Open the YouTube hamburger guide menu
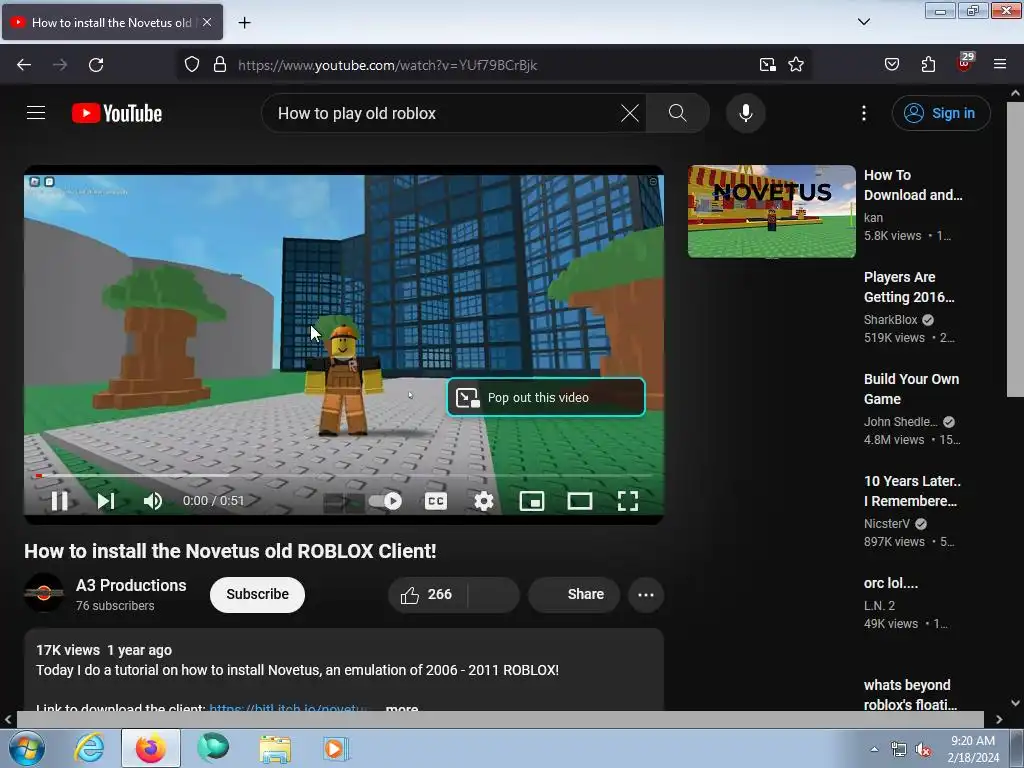Viewport: 1024px width, 768px height. coord(36,113)
